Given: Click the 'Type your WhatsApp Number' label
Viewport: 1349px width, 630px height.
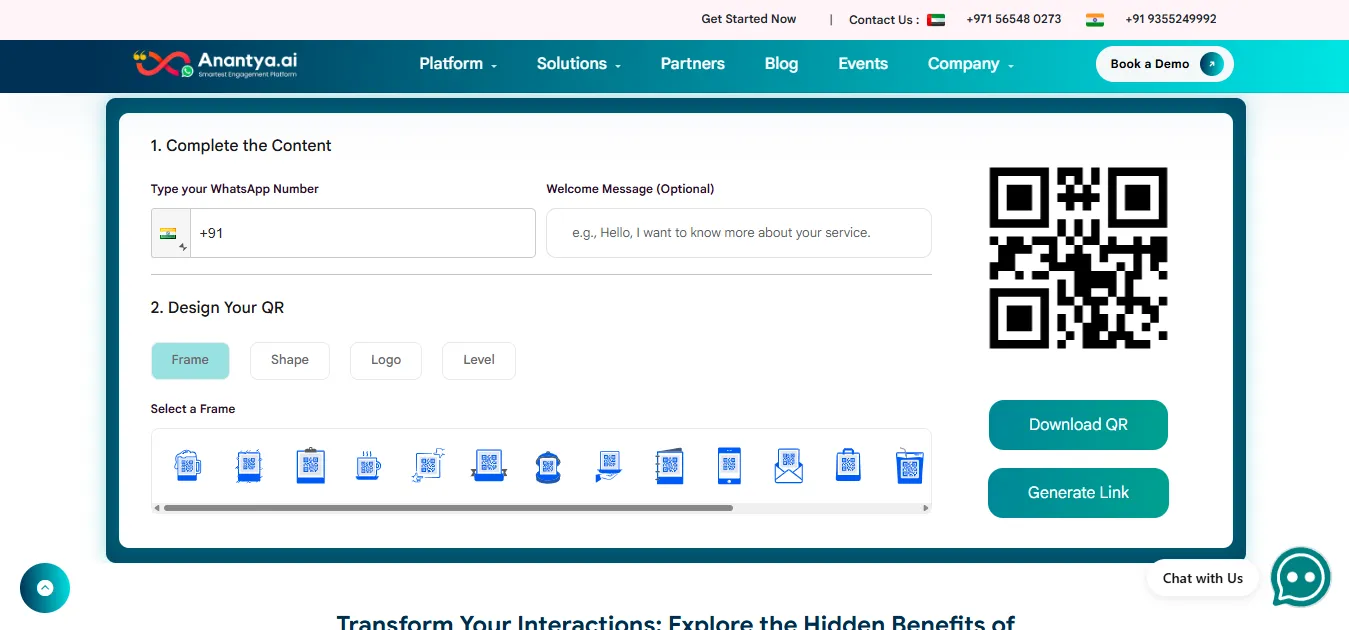Looking at the screenshot, I should tap(235, 189).
